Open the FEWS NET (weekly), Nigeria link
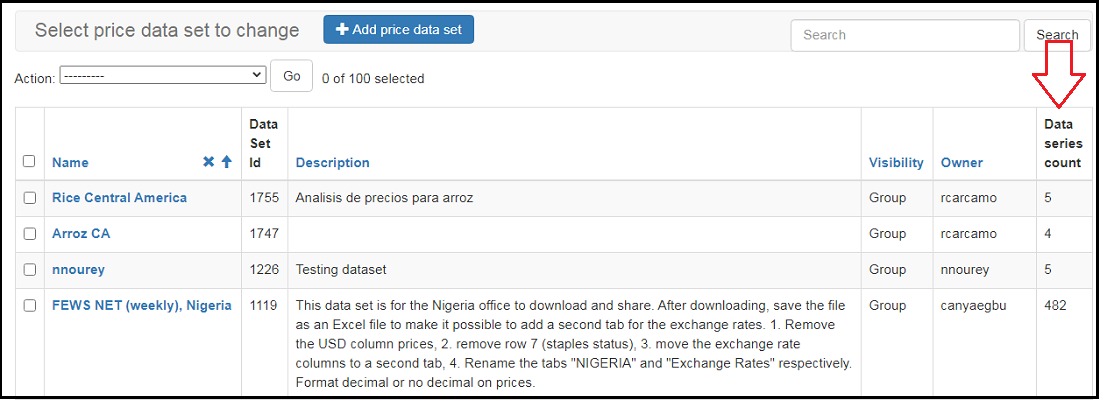Screen dimensions: 1100x400 coord(141,306)
